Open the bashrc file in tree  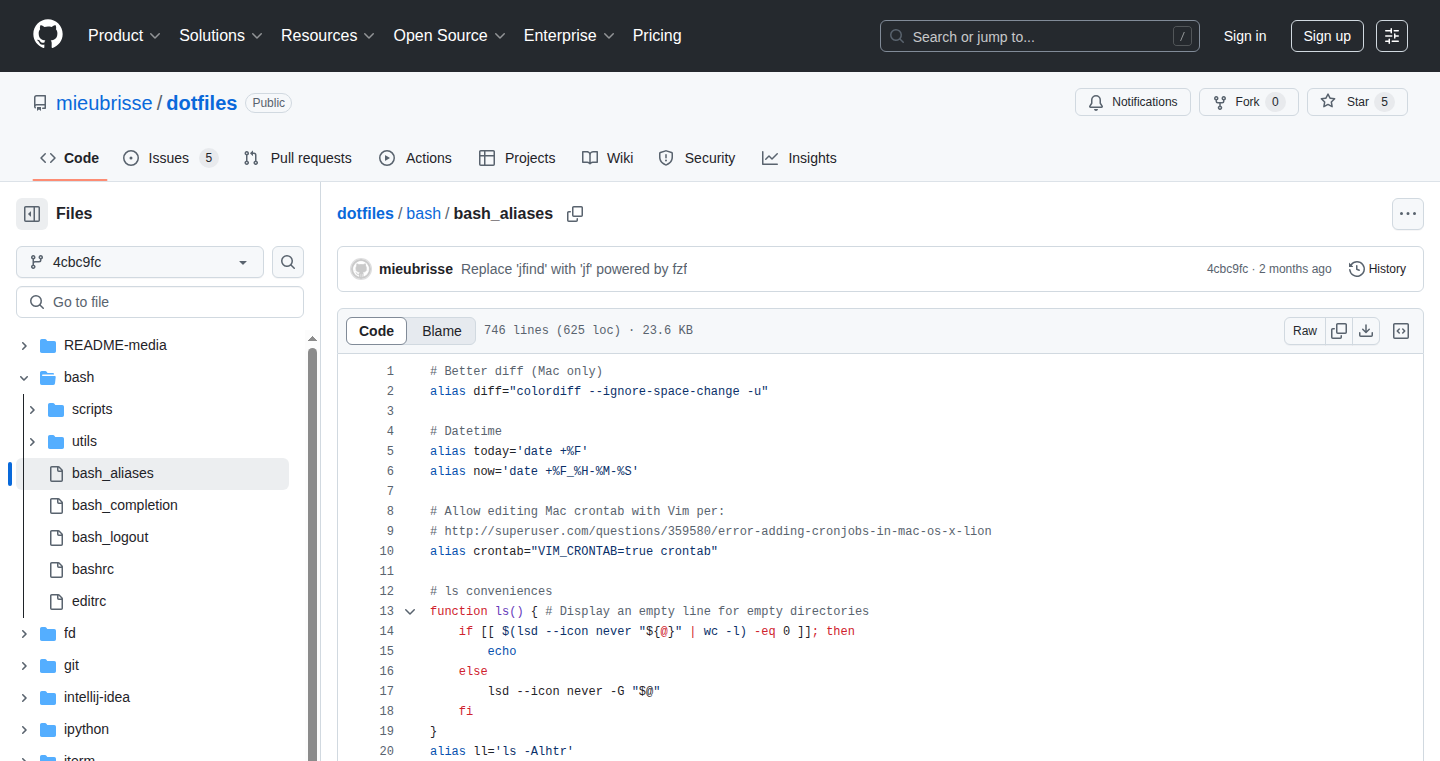93,569
